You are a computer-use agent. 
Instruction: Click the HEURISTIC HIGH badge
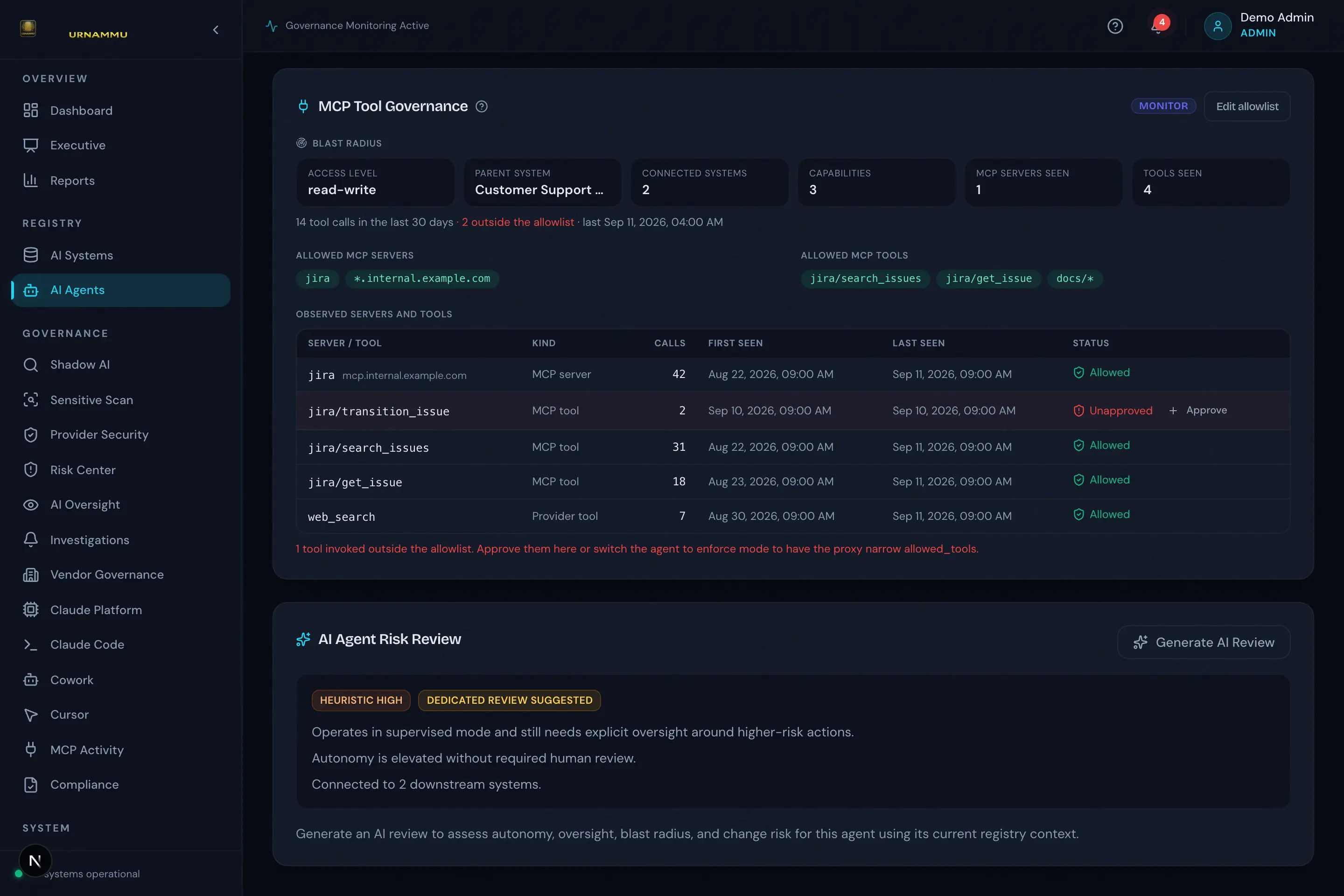tap(361, 700)
